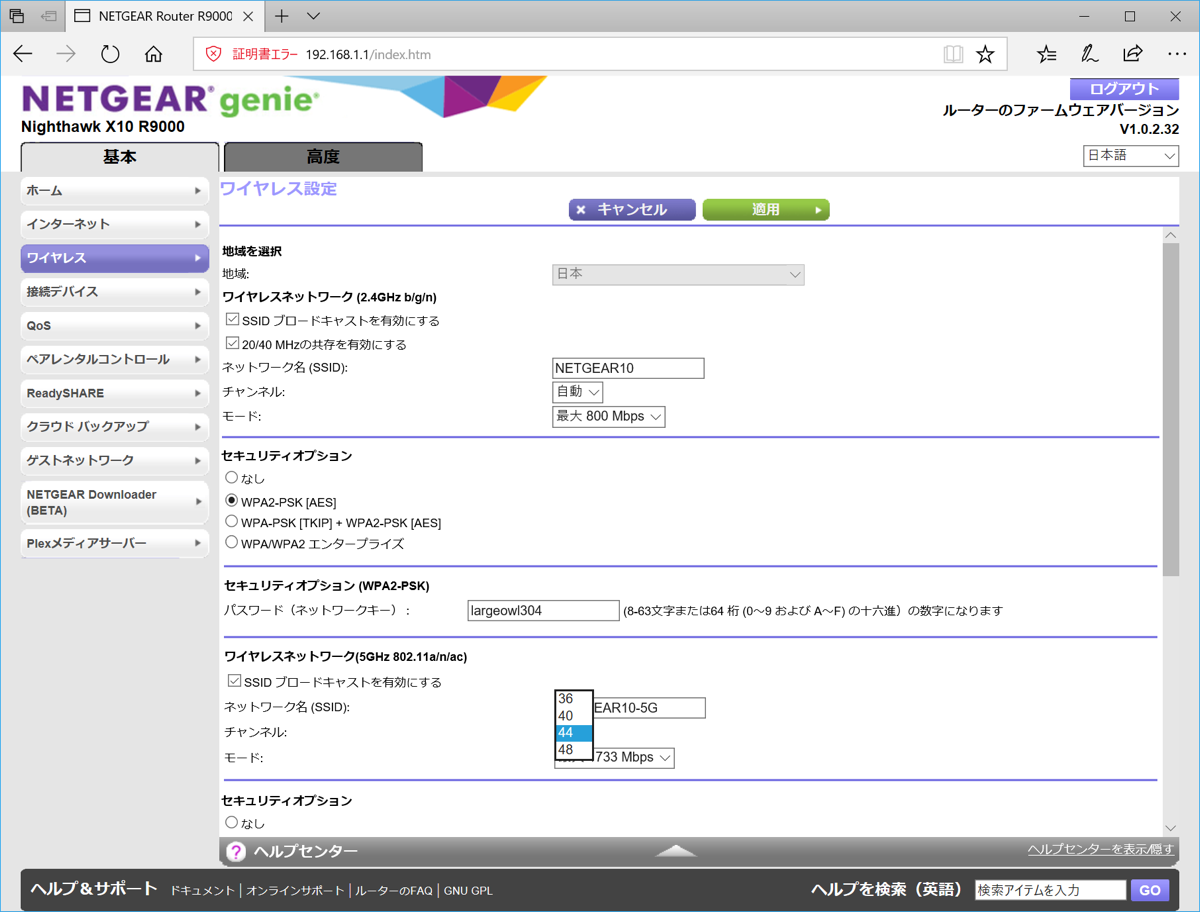Screen dimensions: 1200x912
Task: Uncheck 20/40 MHz coexistence checkbox
Action: click(x=233, y=343)
